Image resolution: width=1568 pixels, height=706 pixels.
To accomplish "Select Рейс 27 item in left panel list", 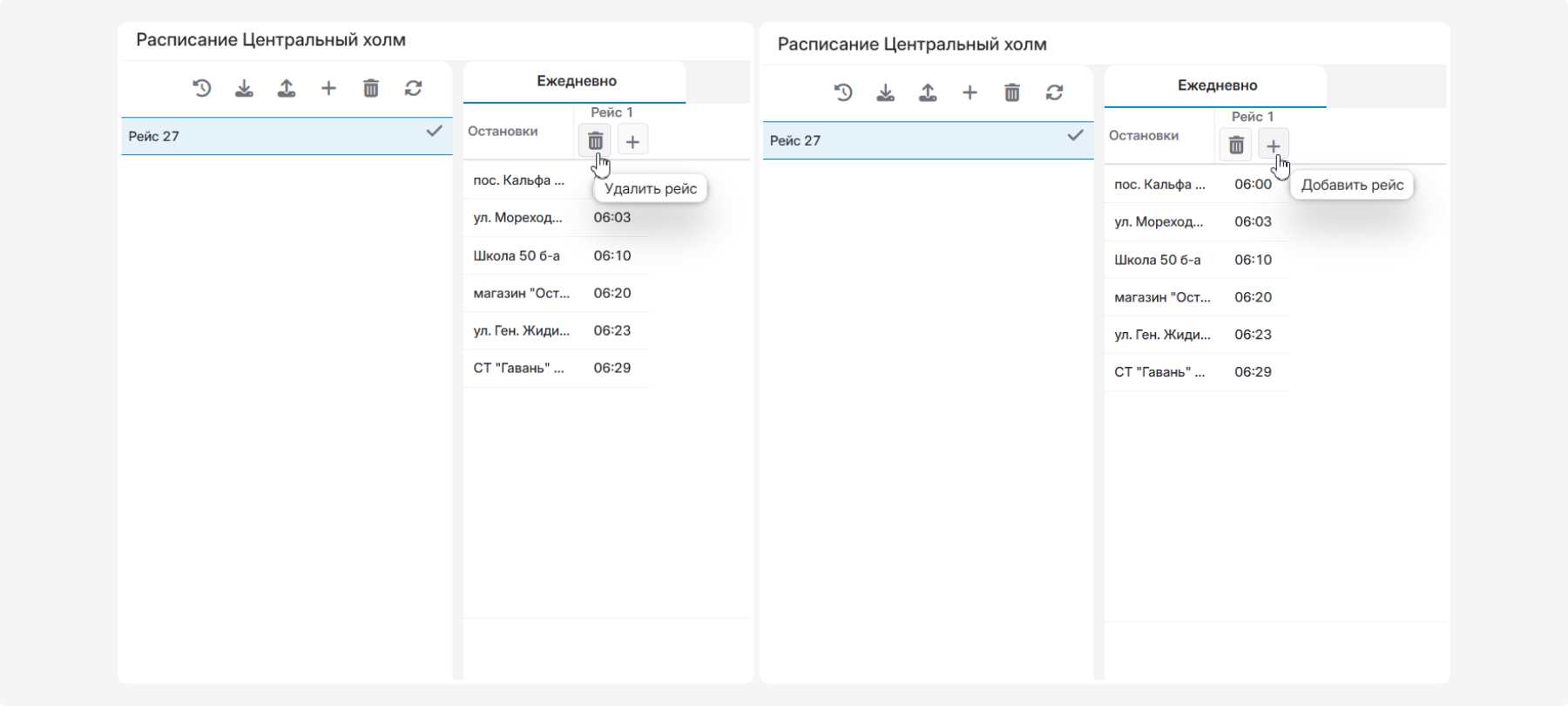I will tap(261, 137).
